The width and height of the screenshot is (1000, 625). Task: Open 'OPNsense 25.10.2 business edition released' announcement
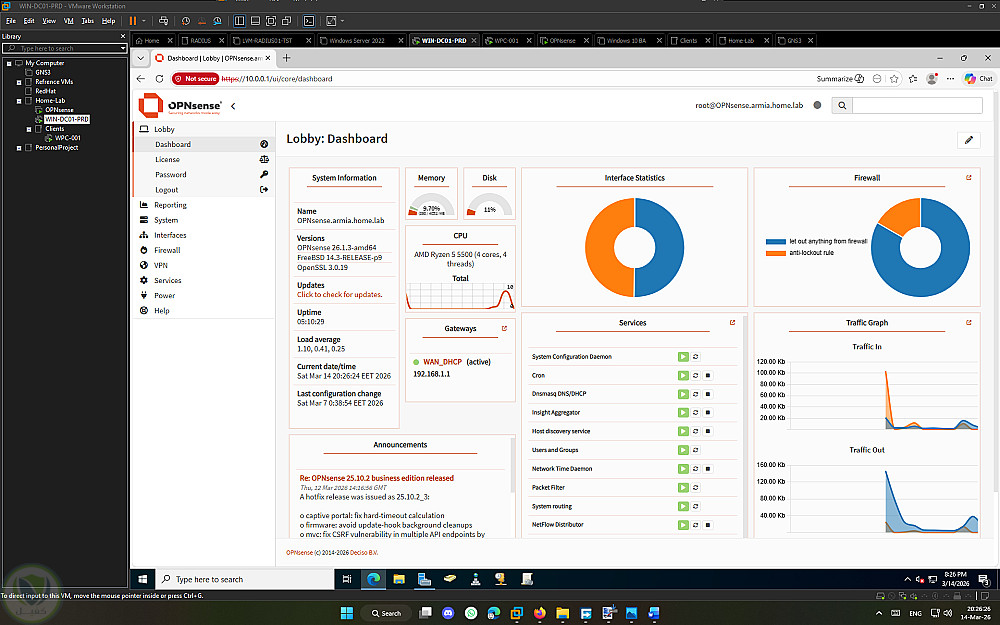pos(376,478)
